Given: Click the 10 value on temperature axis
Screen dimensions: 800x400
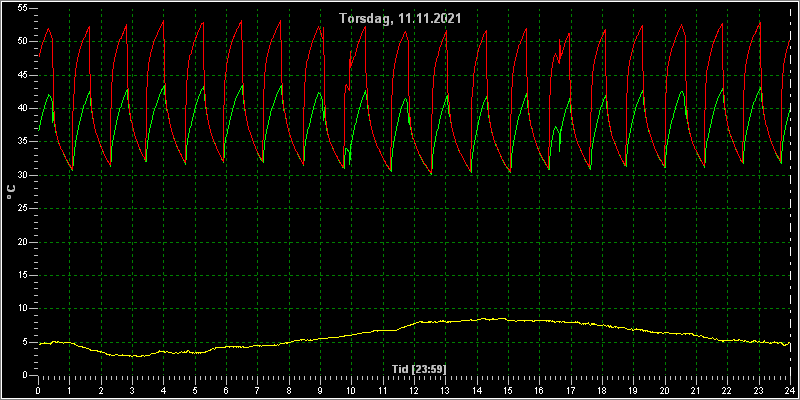Looking at the screenshot, I should coord(23,308).
